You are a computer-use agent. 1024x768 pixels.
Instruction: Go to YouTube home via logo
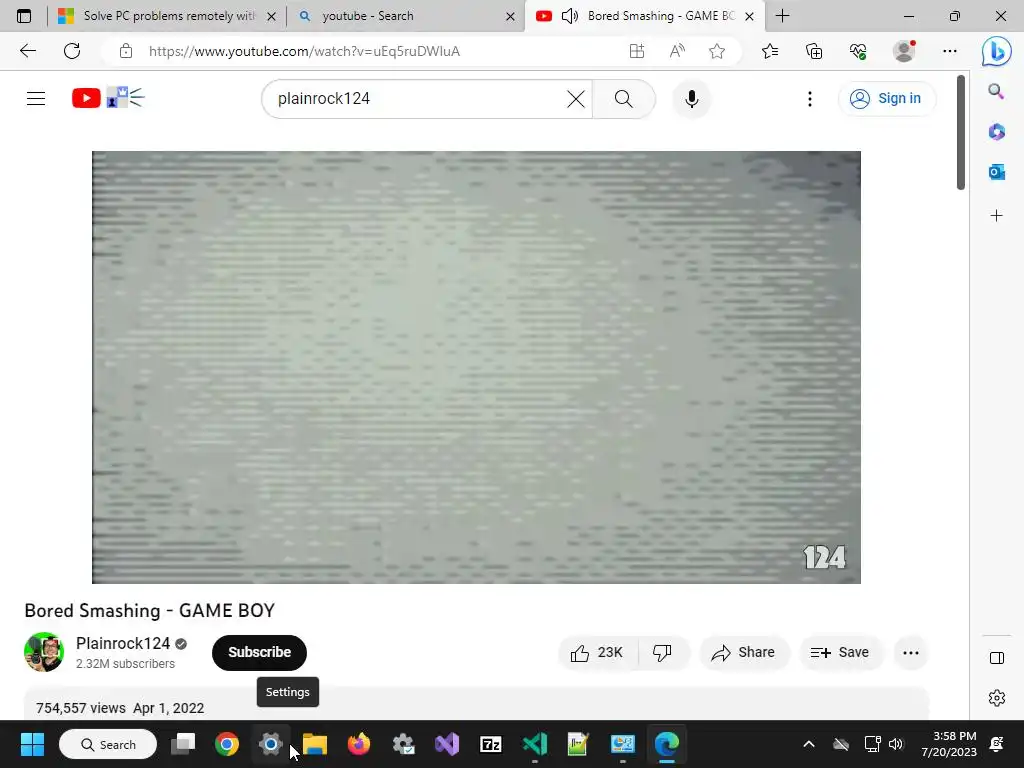click(x=108, y=98)
